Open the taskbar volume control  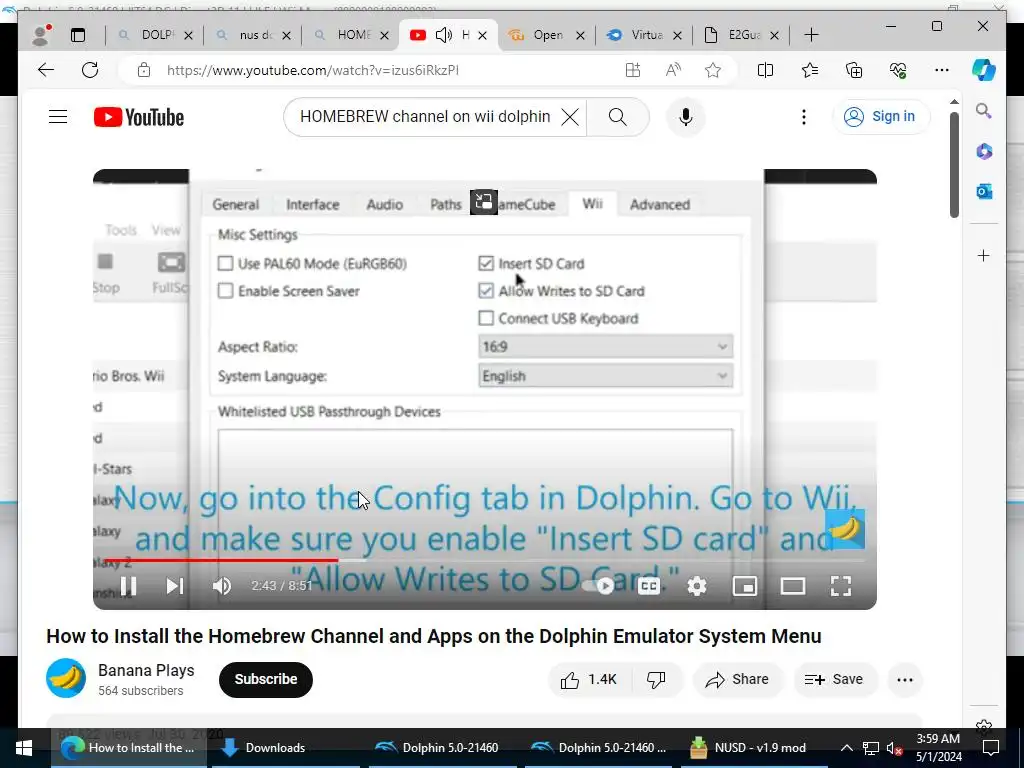tap(895, 748)
